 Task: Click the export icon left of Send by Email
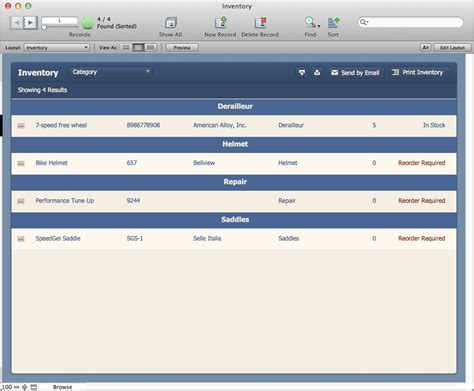(x=317, y=72)
